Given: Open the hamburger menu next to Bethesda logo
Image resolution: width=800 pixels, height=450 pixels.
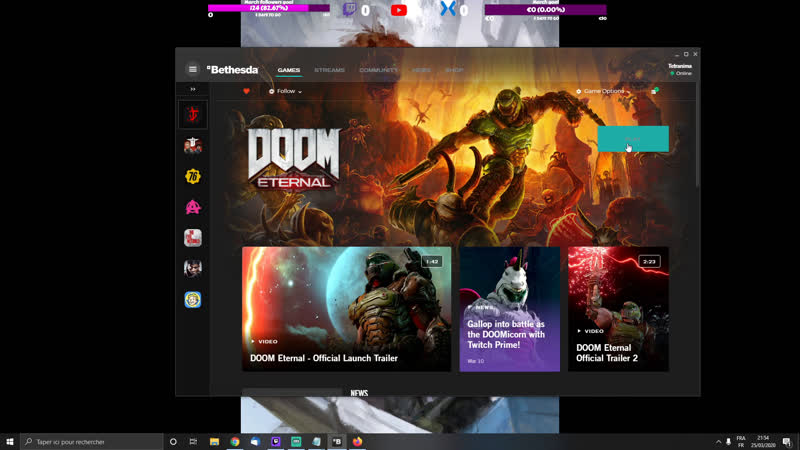Looking at the screenshot, I should [x=192, y=69].
